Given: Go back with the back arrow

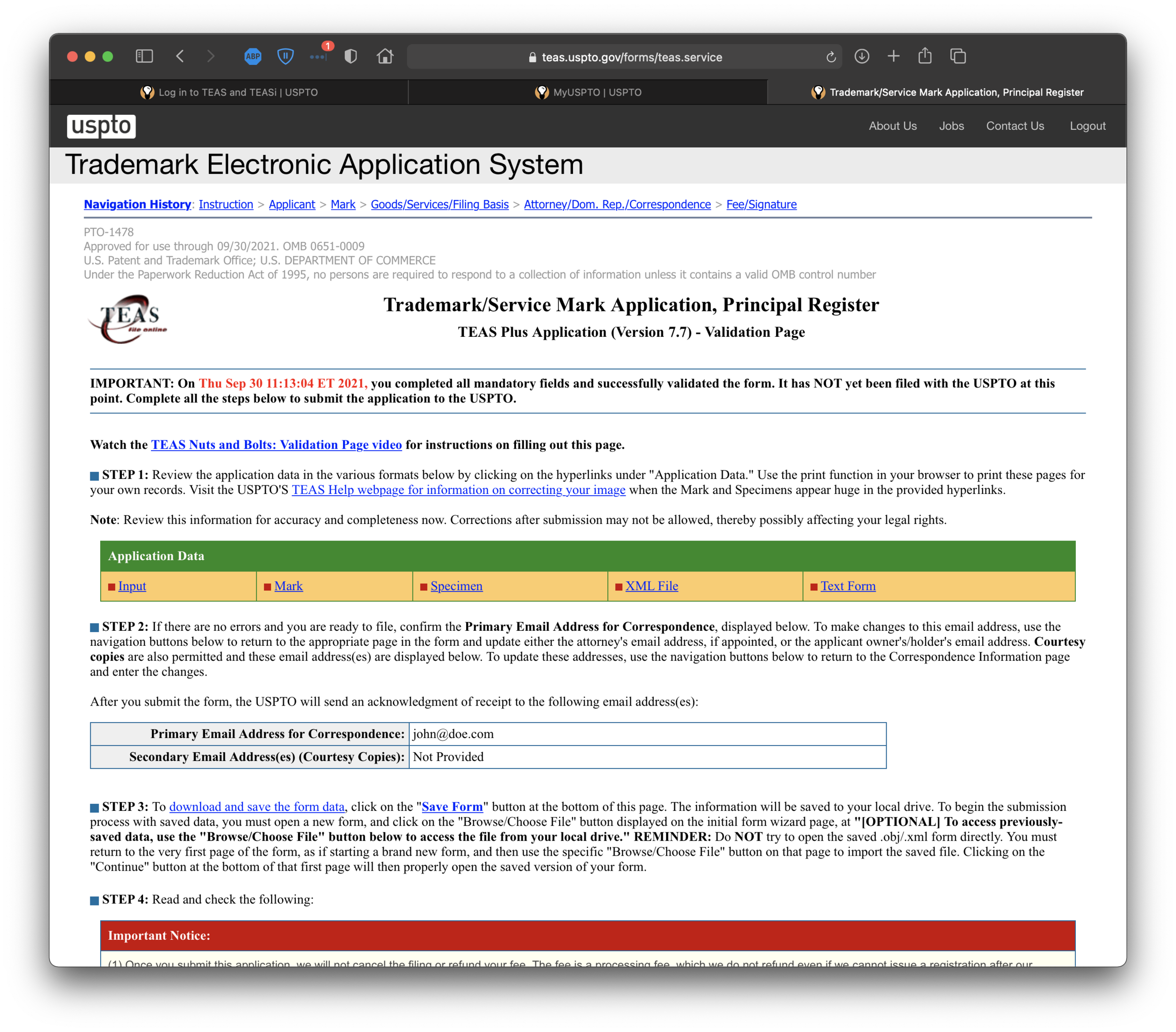Looking at the screenshot, I should 180,56.
